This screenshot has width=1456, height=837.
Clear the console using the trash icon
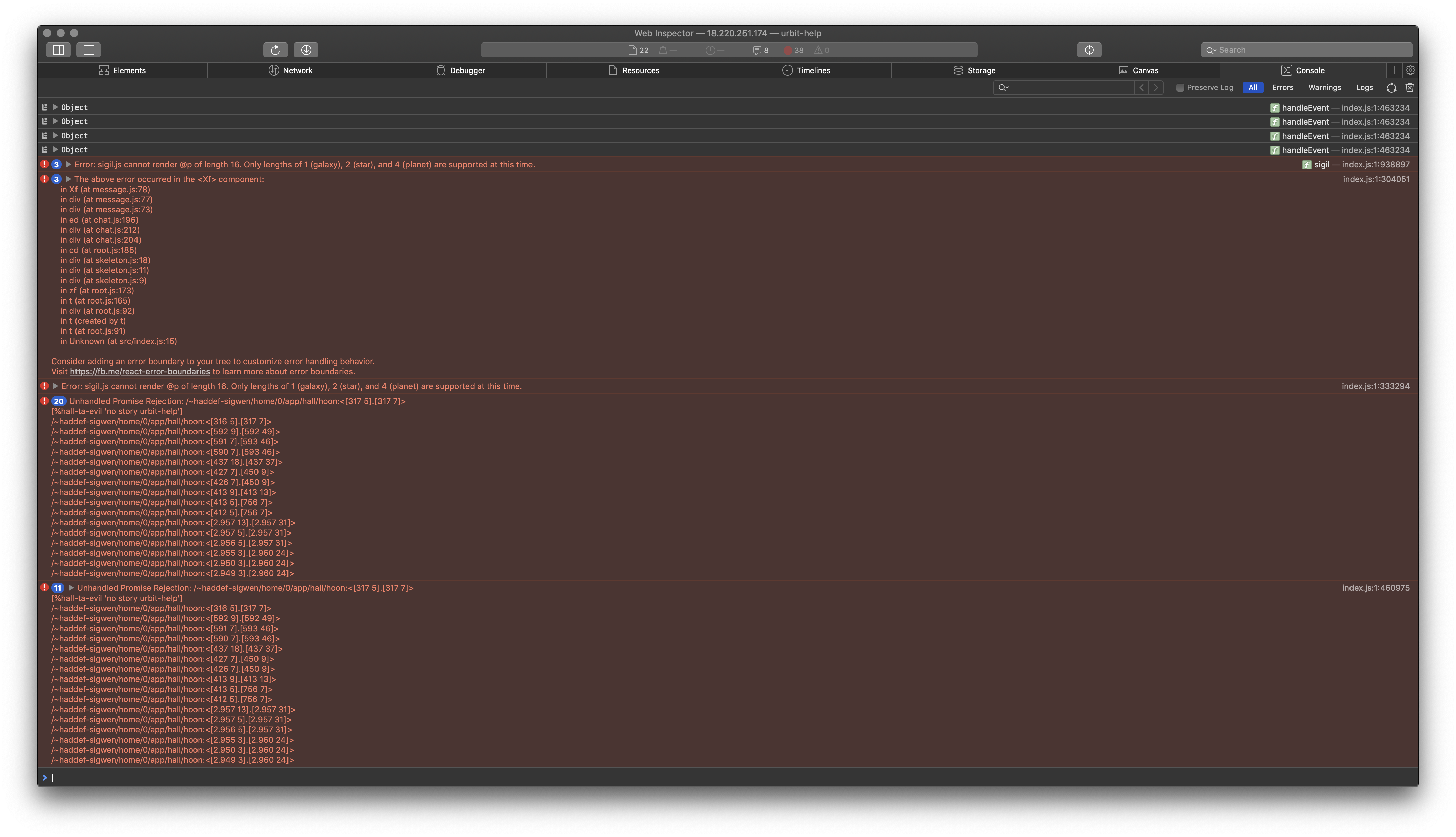1410,87
